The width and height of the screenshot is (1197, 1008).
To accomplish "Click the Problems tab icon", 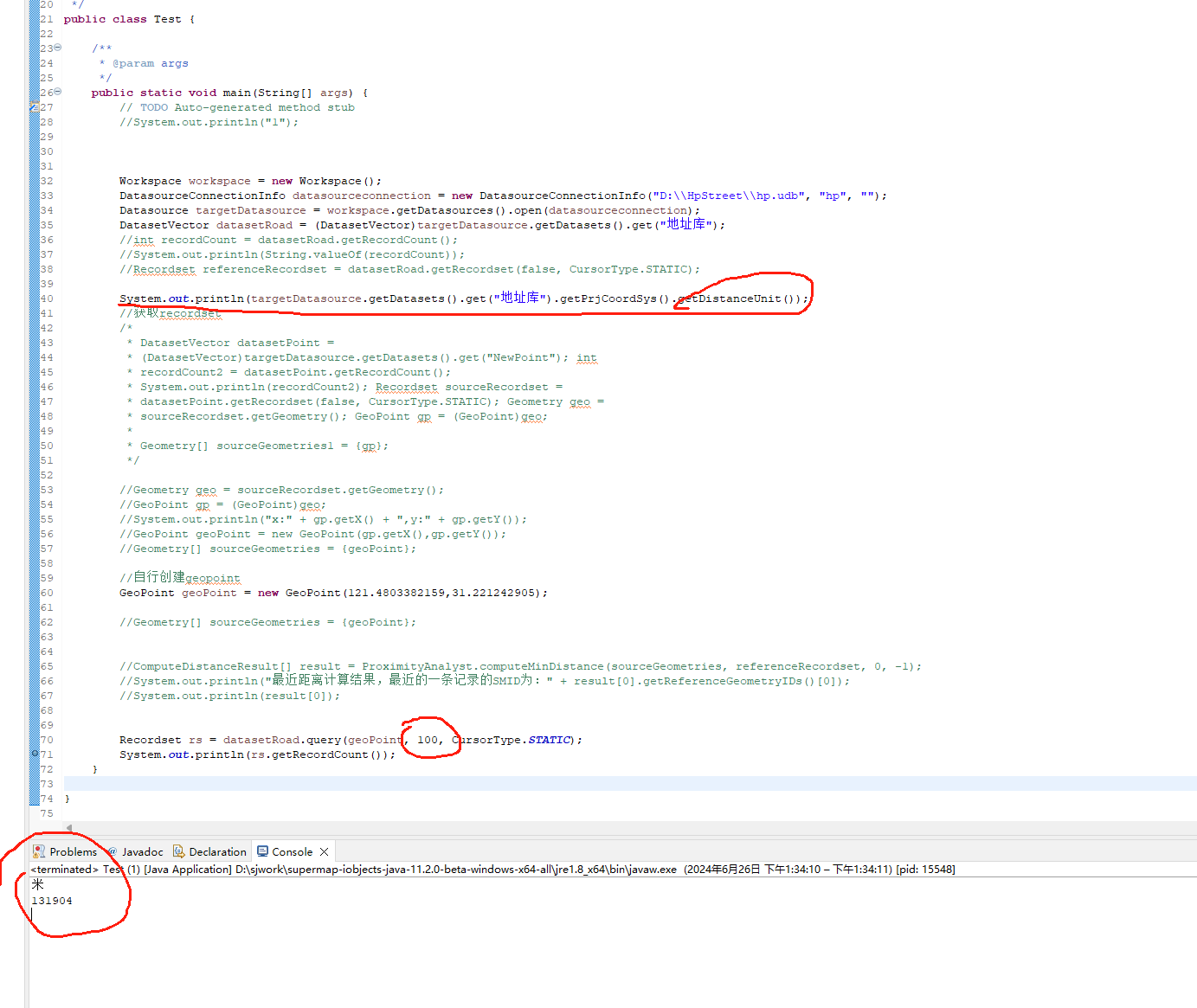I will pos(39,851).
